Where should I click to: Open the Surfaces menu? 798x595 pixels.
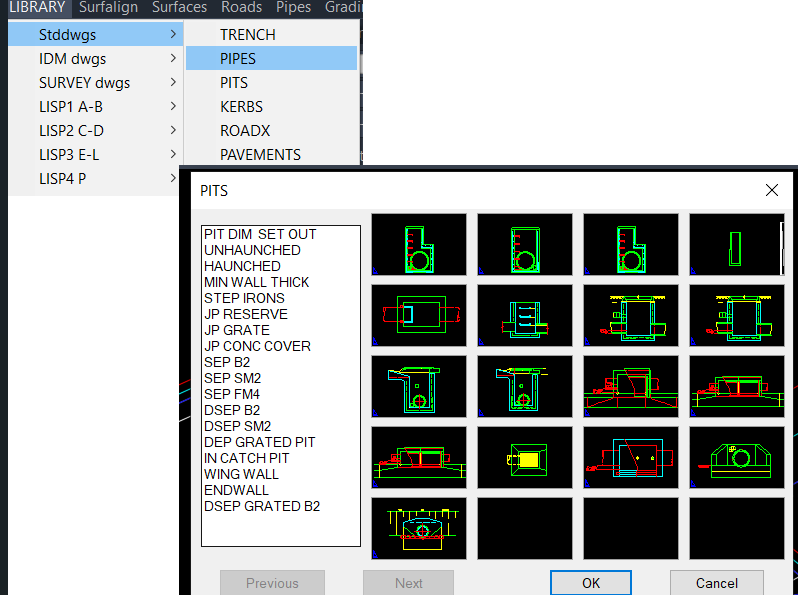click(179, 7)
